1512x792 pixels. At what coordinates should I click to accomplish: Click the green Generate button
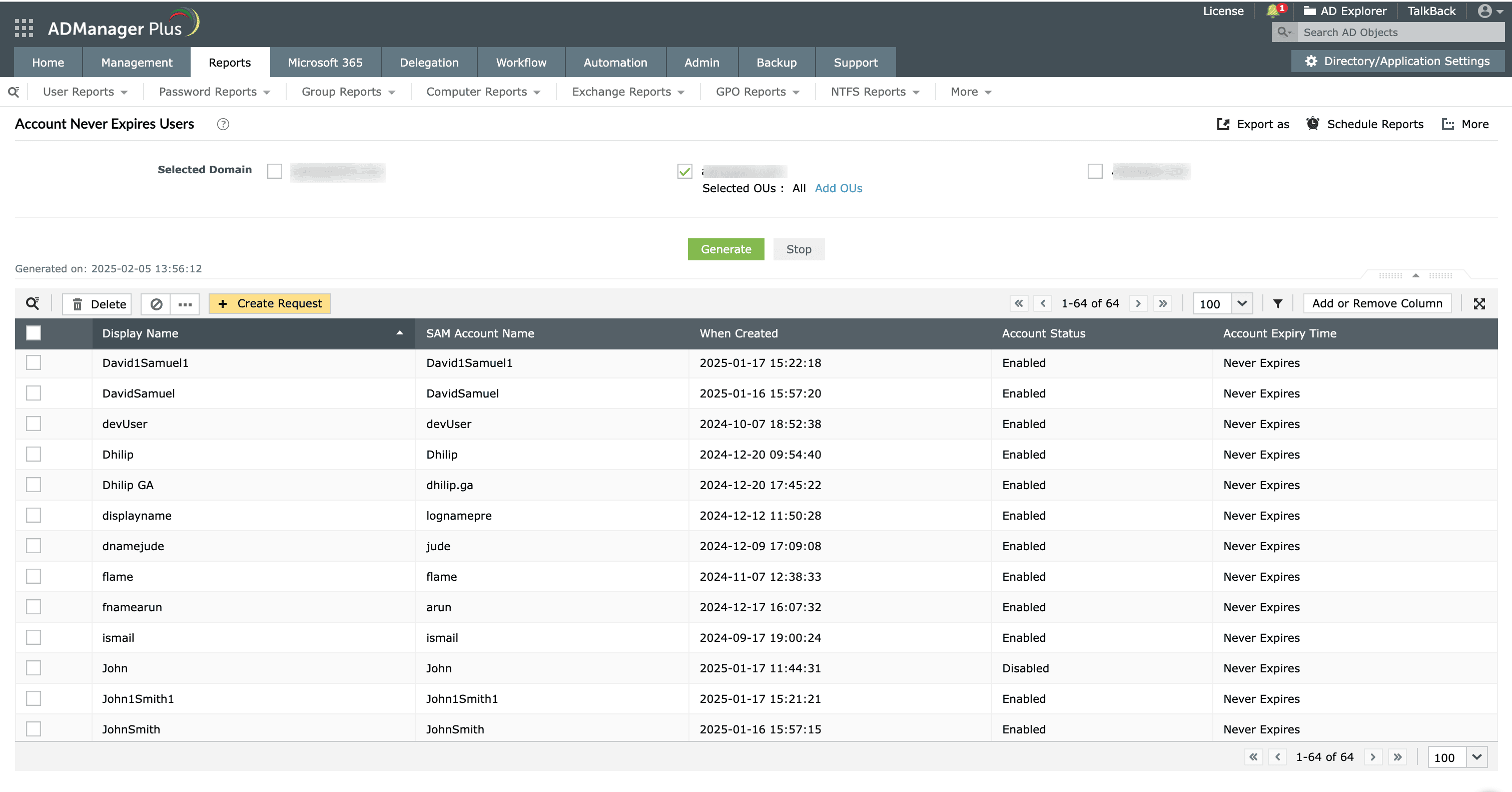(x=725, y=249)
